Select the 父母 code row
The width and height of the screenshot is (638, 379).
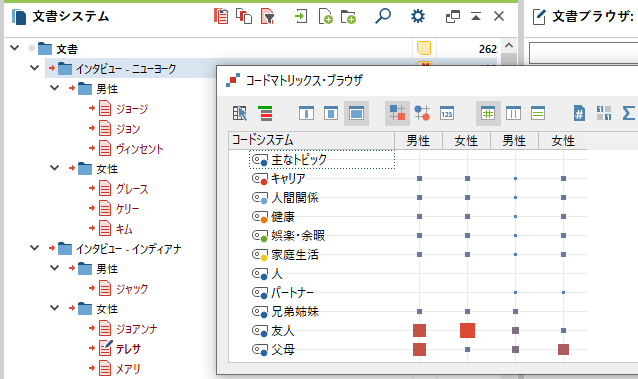tap(283, 349)
